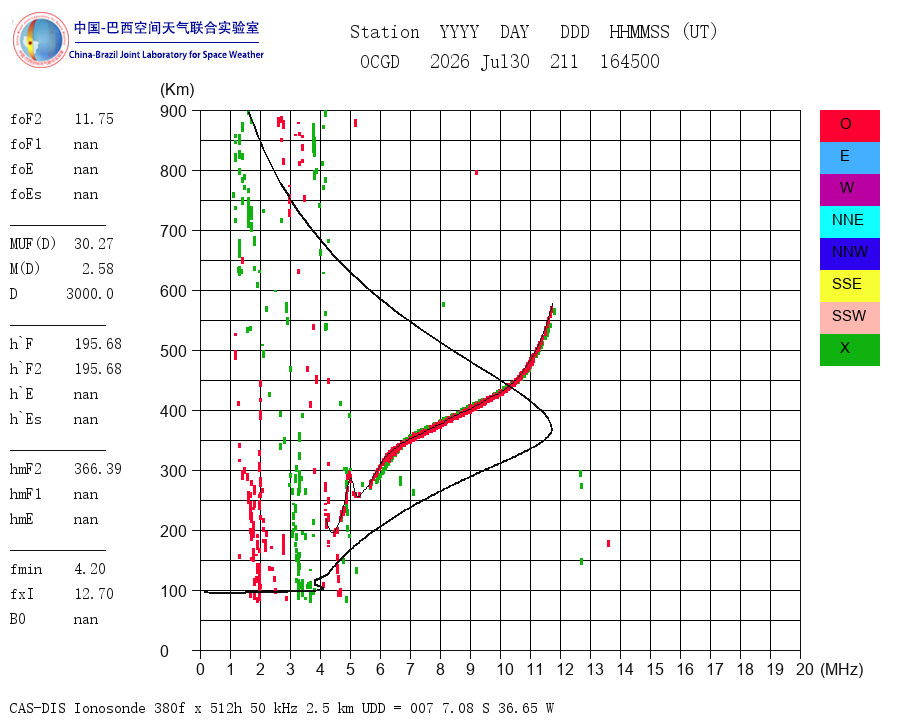Select the dark blue NNW legend swatch
Screen dimensions: 900x720
(x=849, y=254)
